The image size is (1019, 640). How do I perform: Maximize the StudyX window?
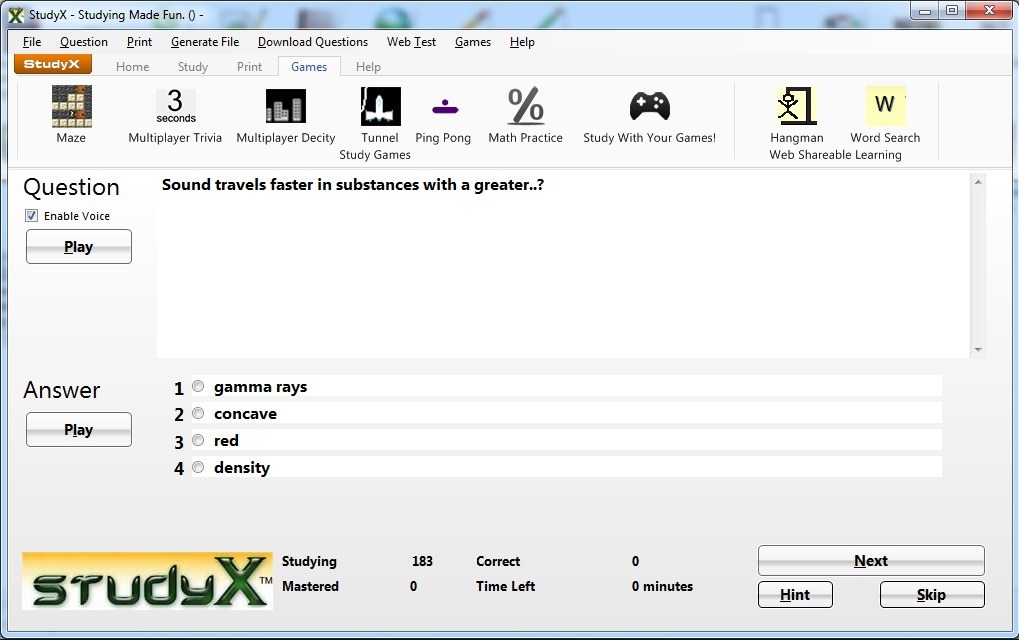click(x=952, y=11)
